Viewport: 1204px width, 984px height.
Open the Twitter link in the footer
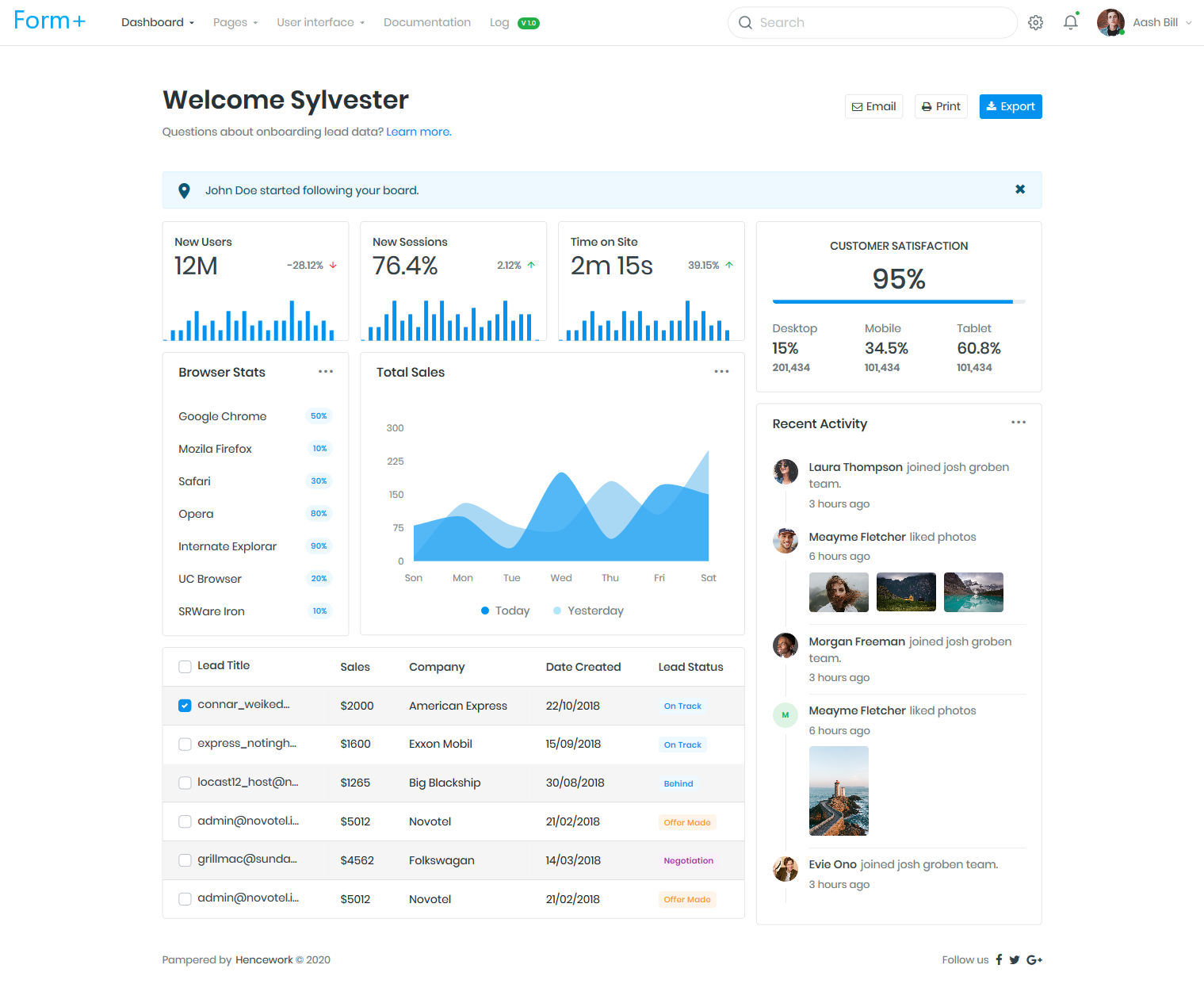(x=1014, y=959)
